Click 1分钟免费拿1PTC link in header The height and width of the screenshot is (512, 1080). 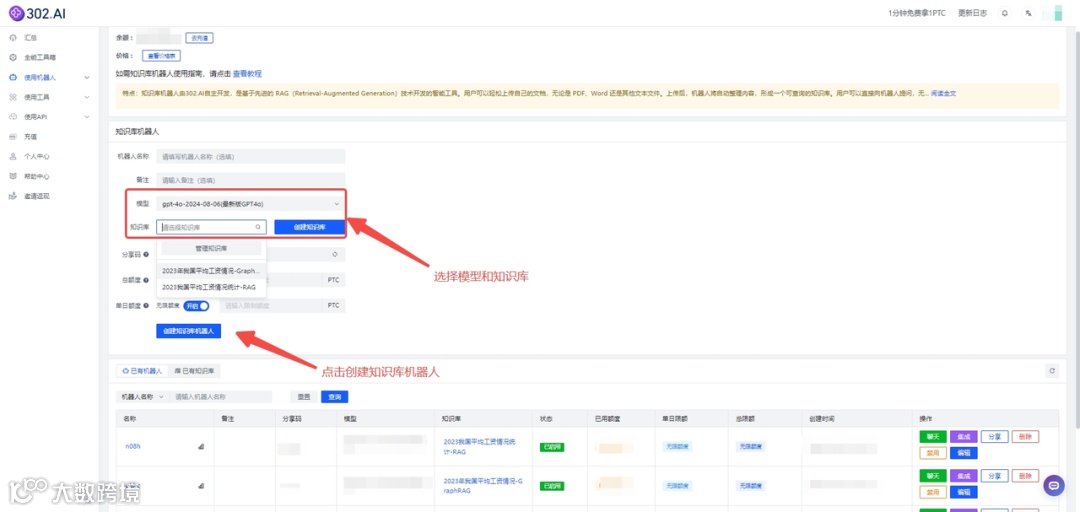[x=918, y=13]
